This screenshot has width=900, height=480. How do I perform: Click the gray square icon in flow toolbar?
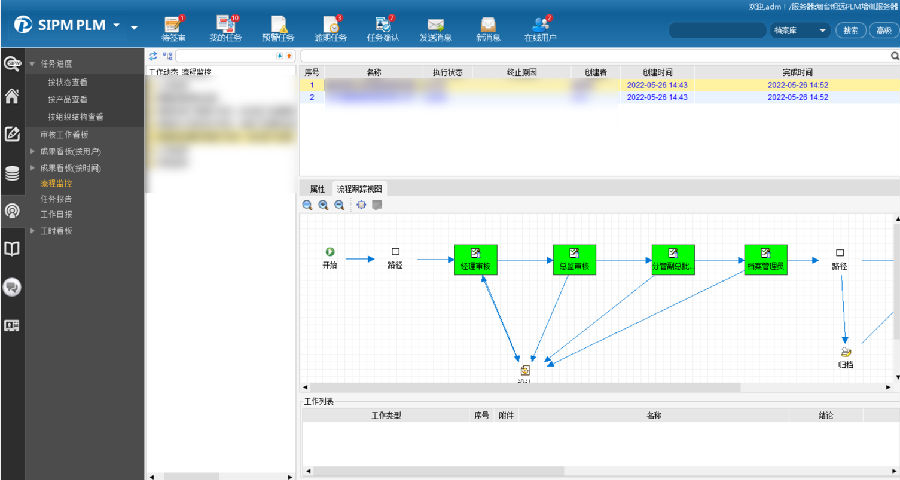point(377,204)
